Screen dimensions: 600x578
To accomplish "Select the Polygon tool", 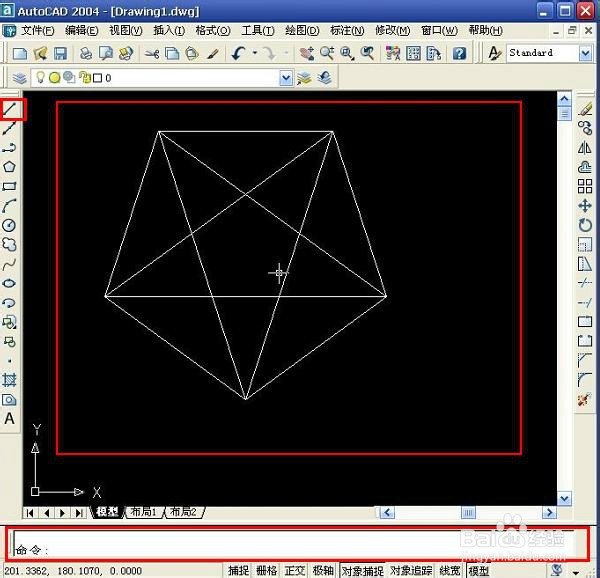I will [10, 167].
